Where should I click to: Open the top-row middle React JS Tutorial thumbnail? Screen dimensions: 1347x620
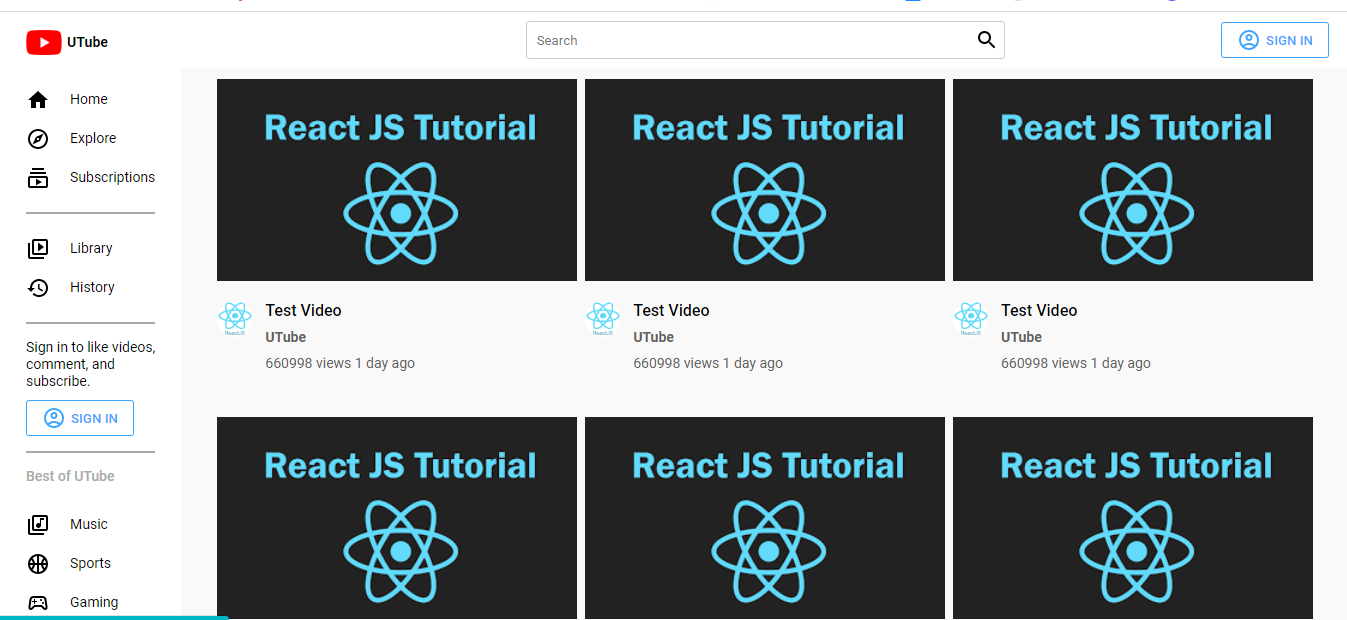coord(765,180)
